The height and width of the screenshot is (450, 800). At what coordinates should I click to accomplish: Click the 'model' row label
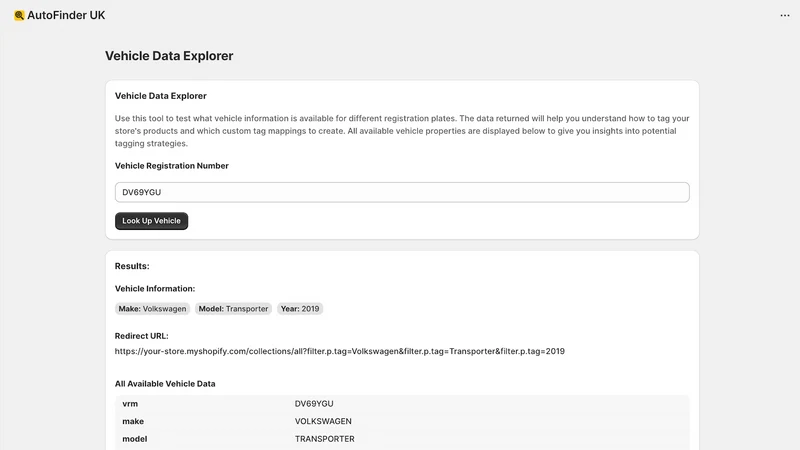point(135,439)
